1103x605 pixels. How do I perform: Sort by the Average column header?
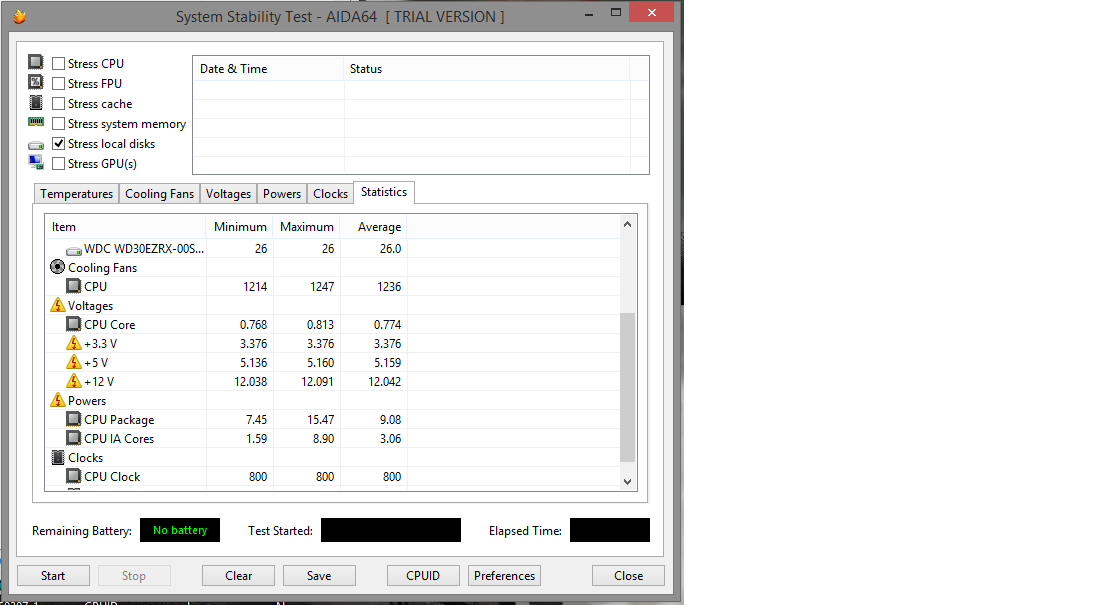(x=374, y=227)
